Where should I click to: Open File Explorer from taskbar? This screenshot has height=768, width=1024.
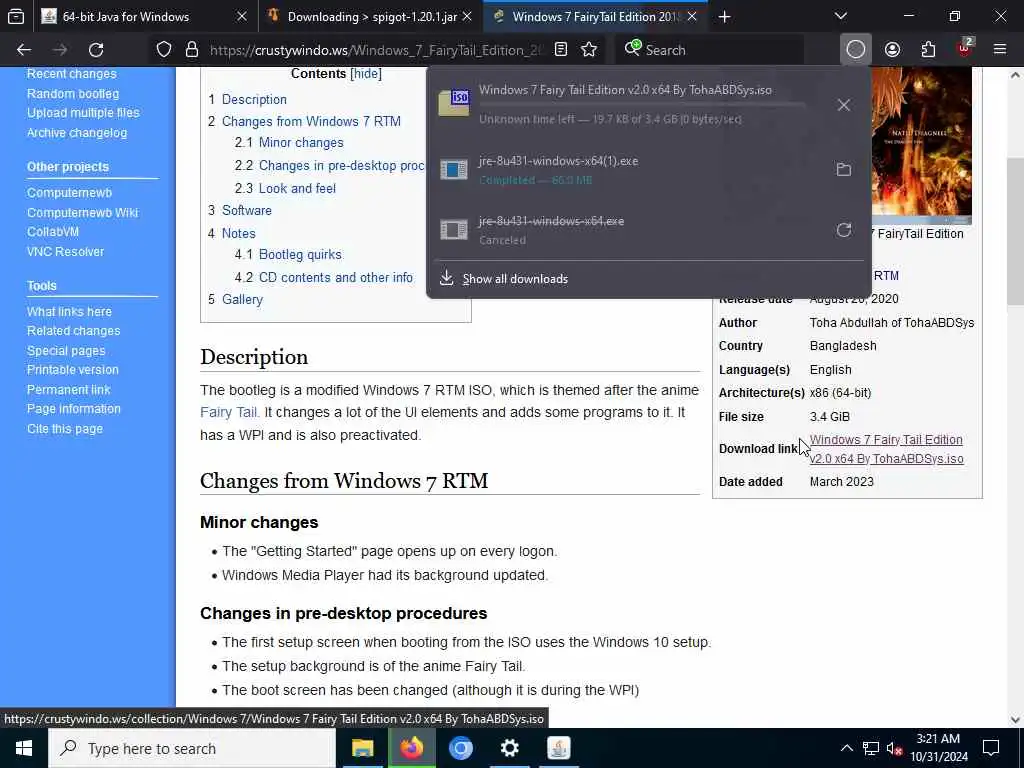tap(362, 748)
